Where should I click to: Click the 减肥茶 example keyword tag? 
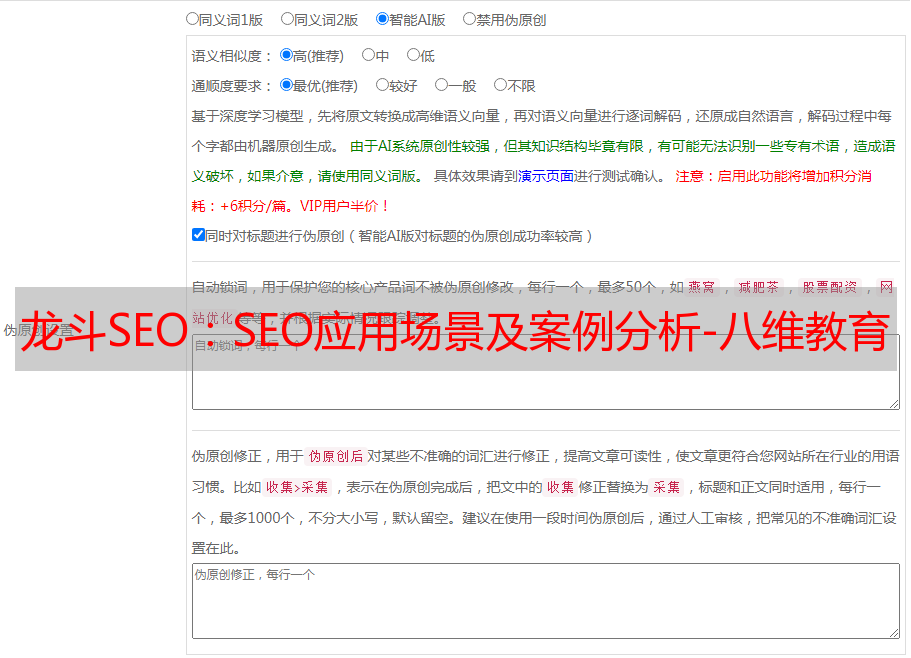click(x=758, y=287)
